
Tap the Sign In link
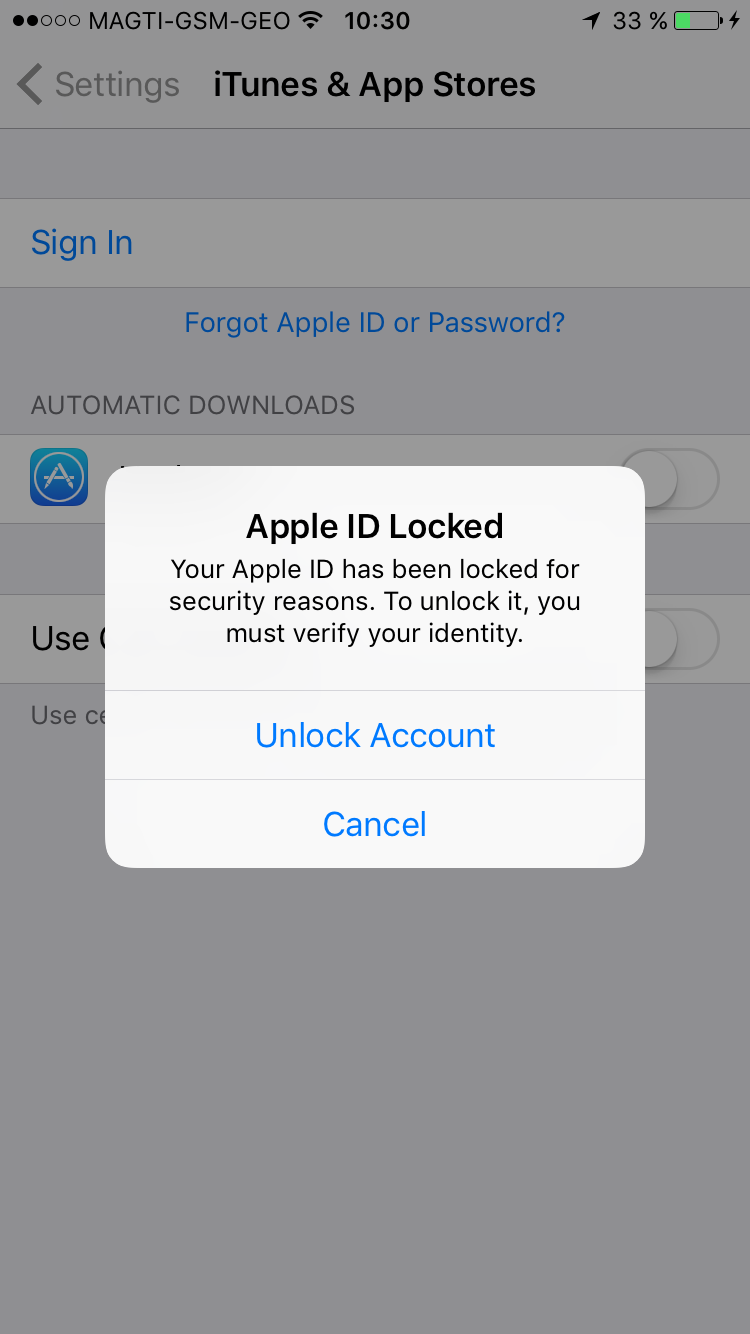point(82,243)
